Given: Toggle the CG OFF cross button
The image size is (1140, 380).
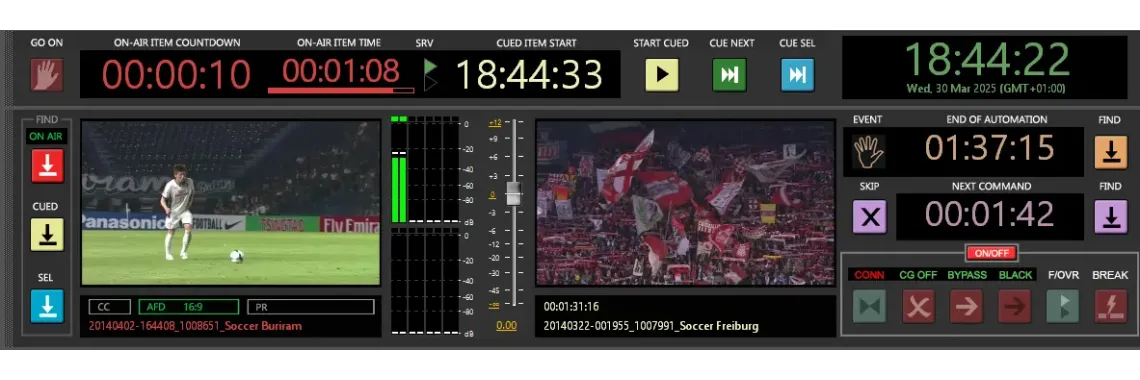Looking at the screenshot, I should pyautogui.click(x=918, y=306).
